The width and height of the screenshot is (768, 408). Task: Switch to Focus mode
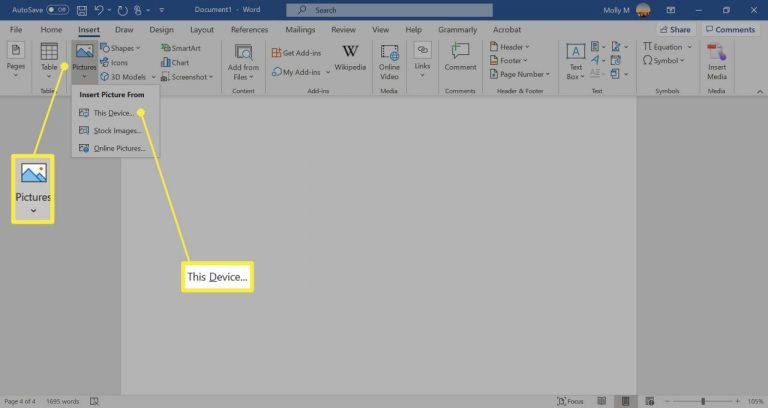tap(570, 402)
